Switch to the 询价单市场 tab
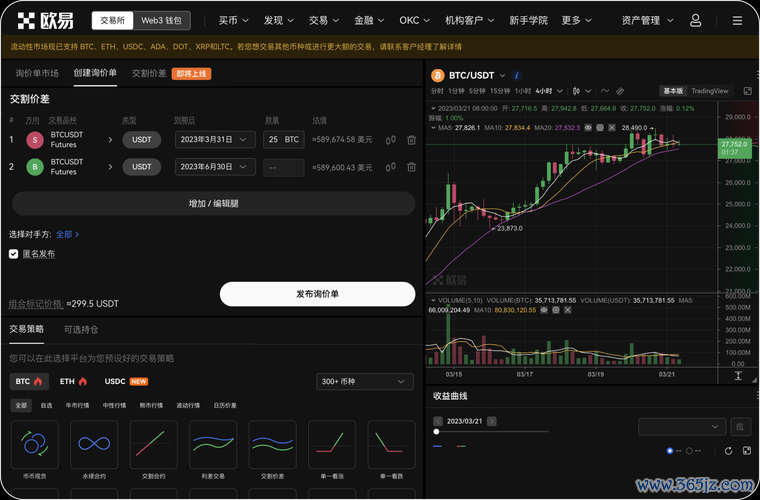 [37, 73]
